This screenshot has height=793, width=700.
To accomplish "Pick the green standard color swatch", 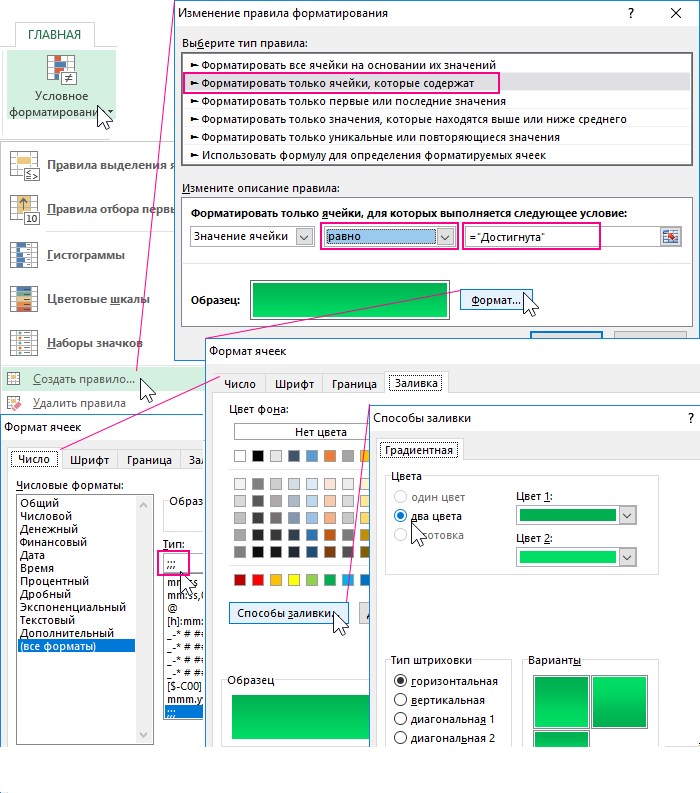I will click(x=330, y=580).
